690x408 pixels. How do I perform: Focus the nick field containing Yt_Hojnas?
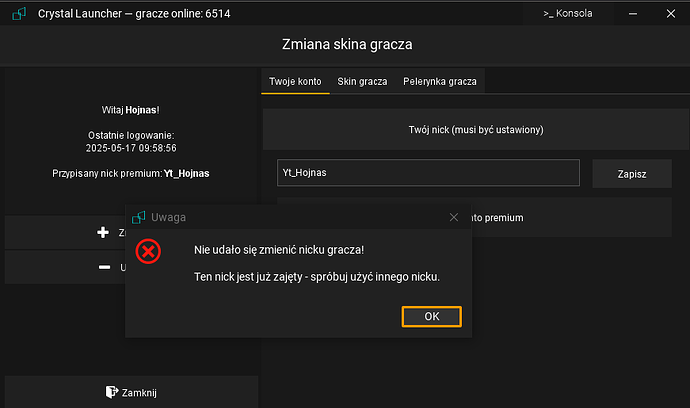click(x=428, y=172)
